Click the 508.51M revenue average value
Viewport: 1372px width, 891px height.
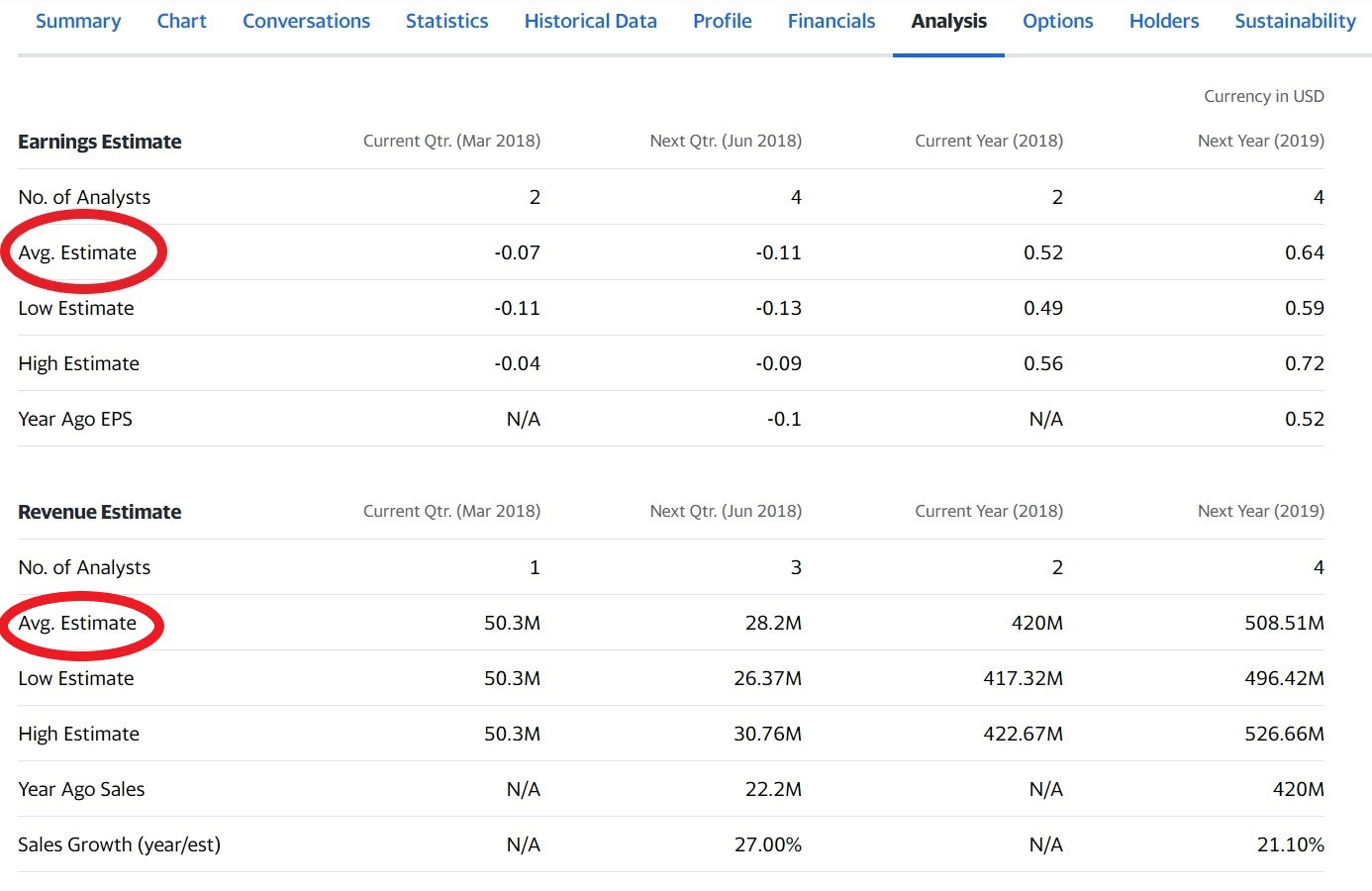pos(1284,623)
